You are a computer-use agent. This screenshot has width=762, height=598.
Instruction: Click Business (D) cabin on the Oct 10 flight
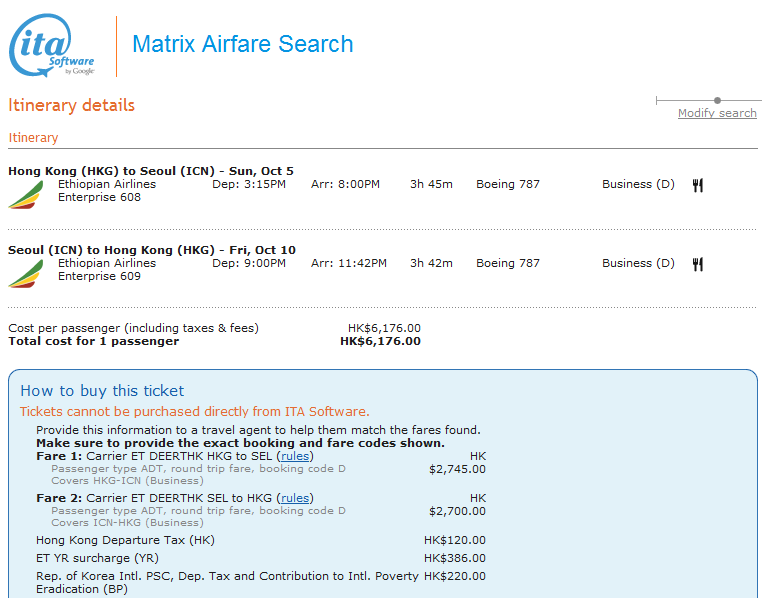[638, 263]
